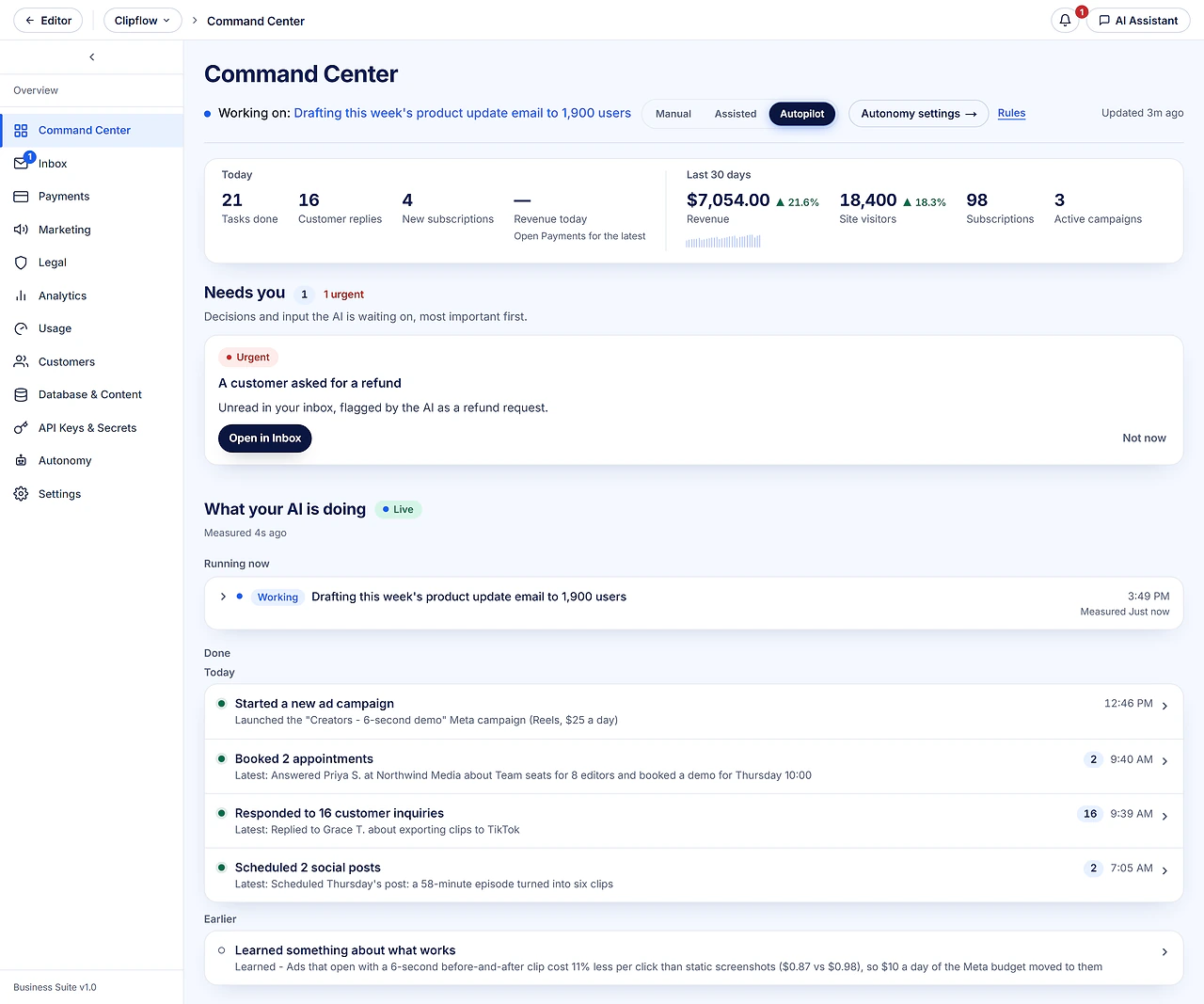Open the notifications bell icon
The width and height of the screenshot is (1204, 1004).
[x=1065, y=21]
